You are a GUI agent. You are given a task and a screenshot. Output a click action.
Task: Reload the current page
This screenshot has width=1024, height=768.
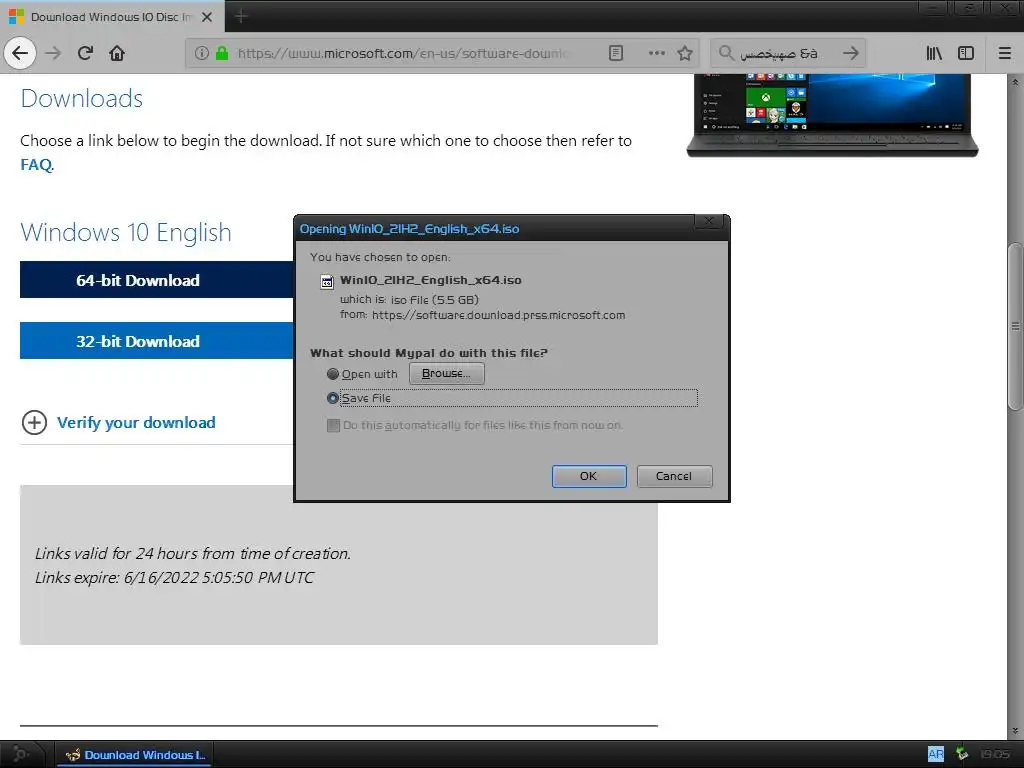pos(86,53)
